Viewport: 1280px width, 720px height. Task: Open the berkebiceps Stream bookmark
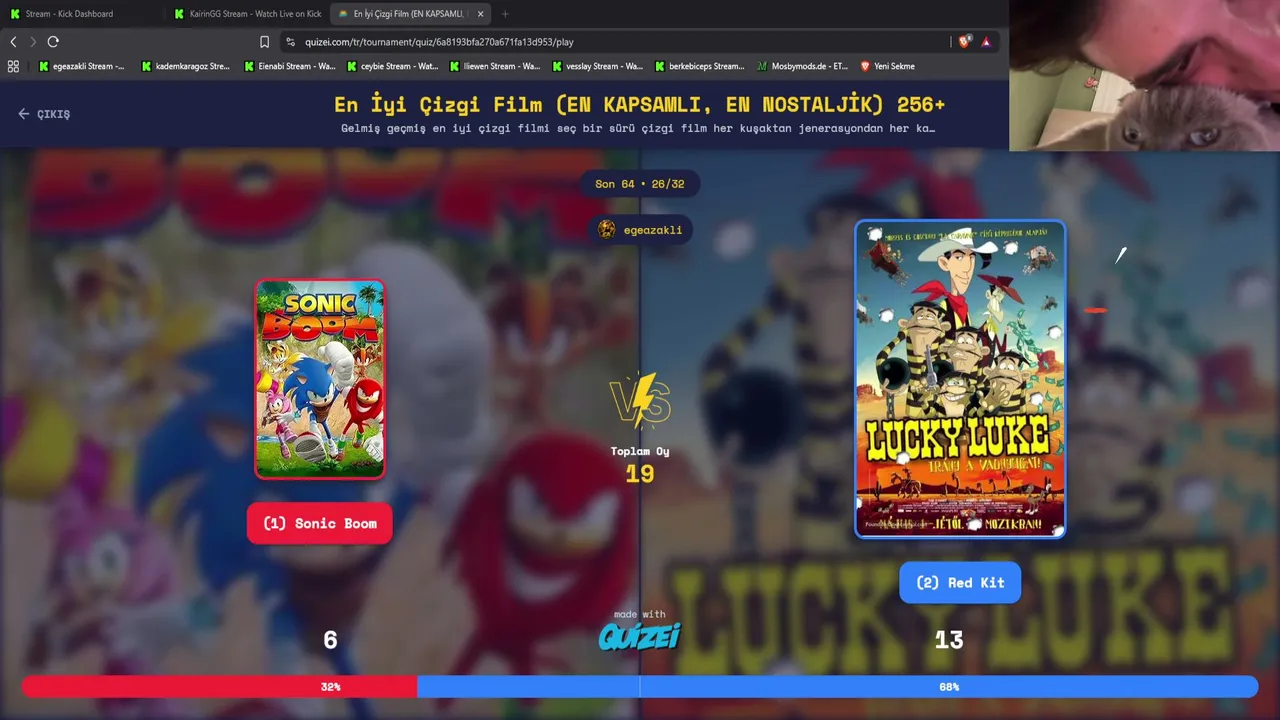tap(699, 66)
